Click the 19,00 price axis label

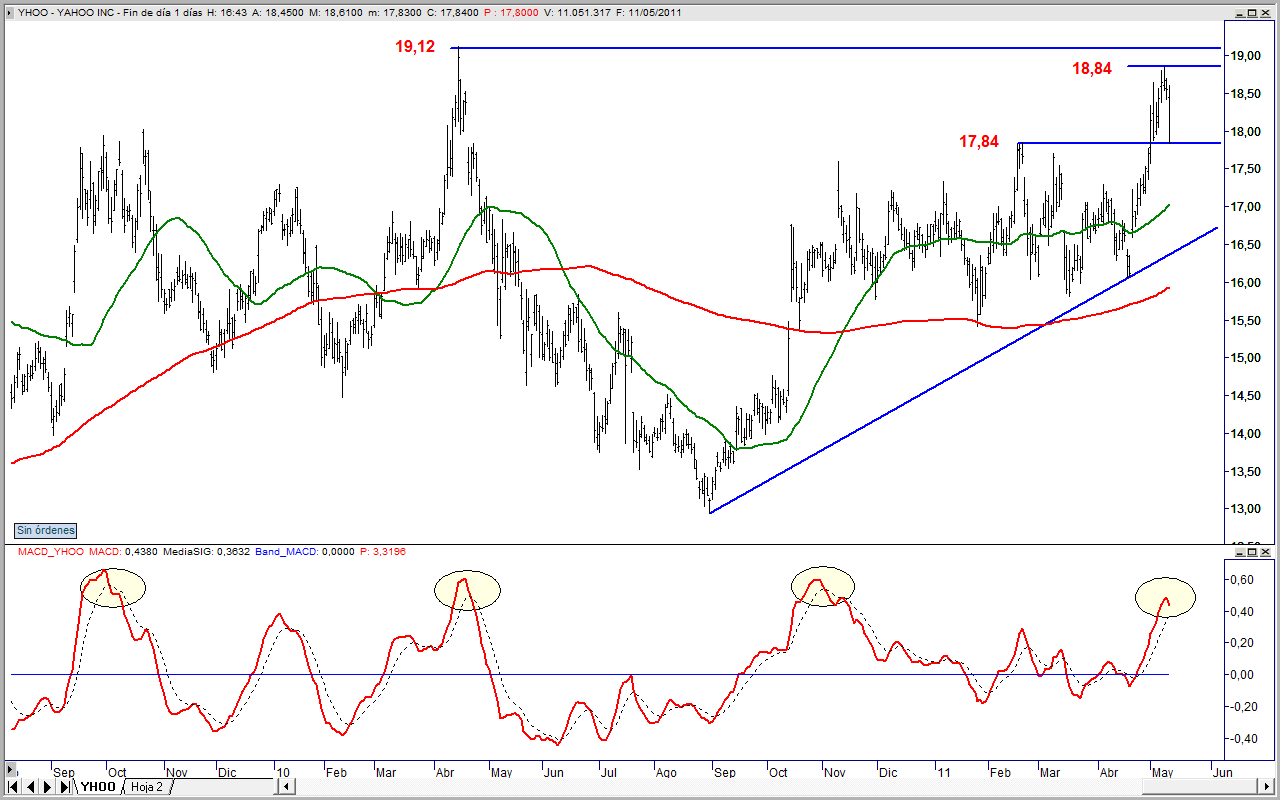pyautogui.click(x=1246, y=56)
